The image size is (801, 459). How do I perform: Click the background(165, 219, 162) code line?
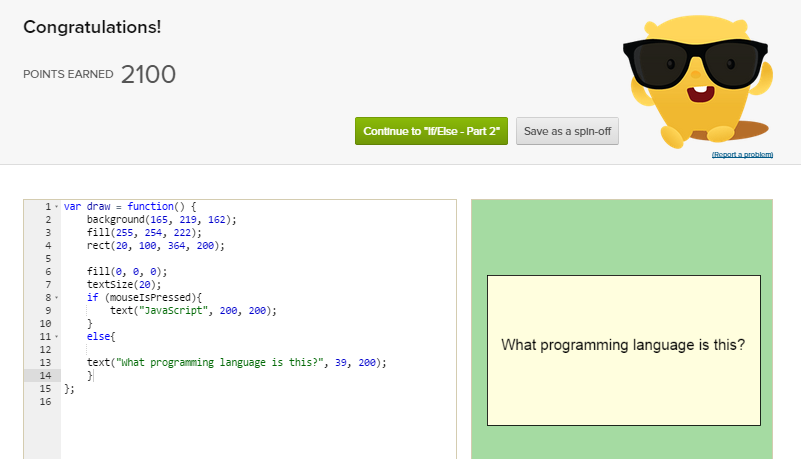[161, 219]
